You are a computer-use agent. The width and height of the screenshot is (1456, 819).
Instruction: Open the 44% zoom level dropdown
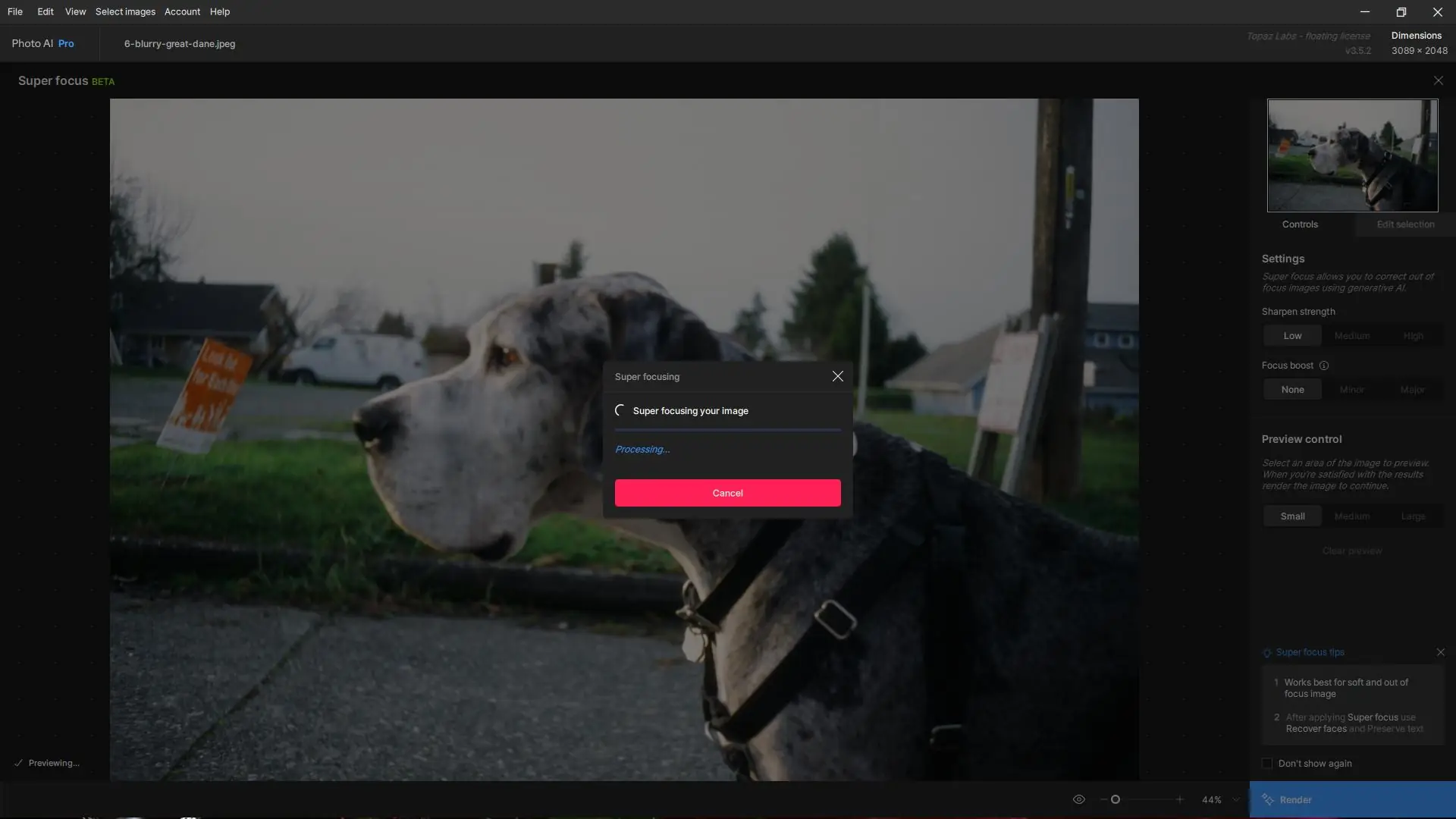click(1236, 799)
